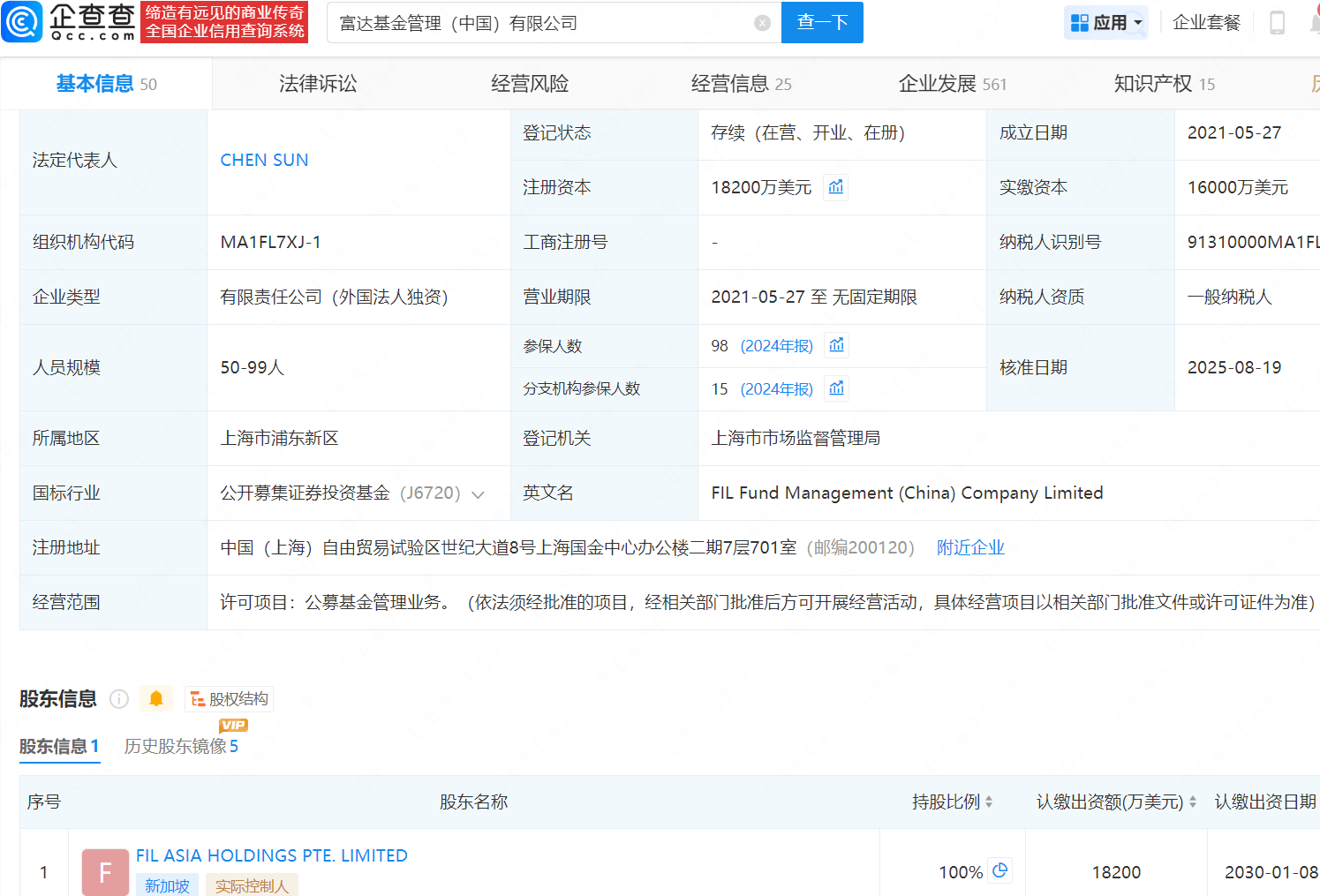Open chart icon beside 参保人数 98
This screenshot has width=1320, height=896.
click(x=837, y=345)
